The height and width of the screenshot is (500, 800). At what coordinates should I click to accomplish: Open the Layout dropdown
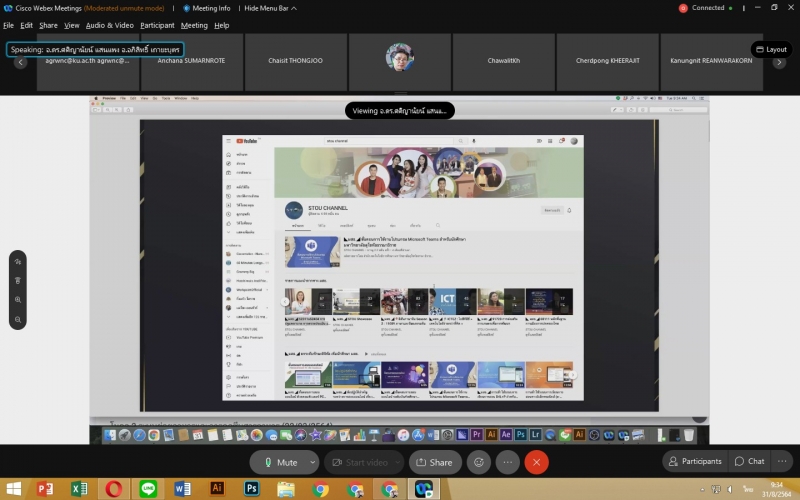point(770,49)
